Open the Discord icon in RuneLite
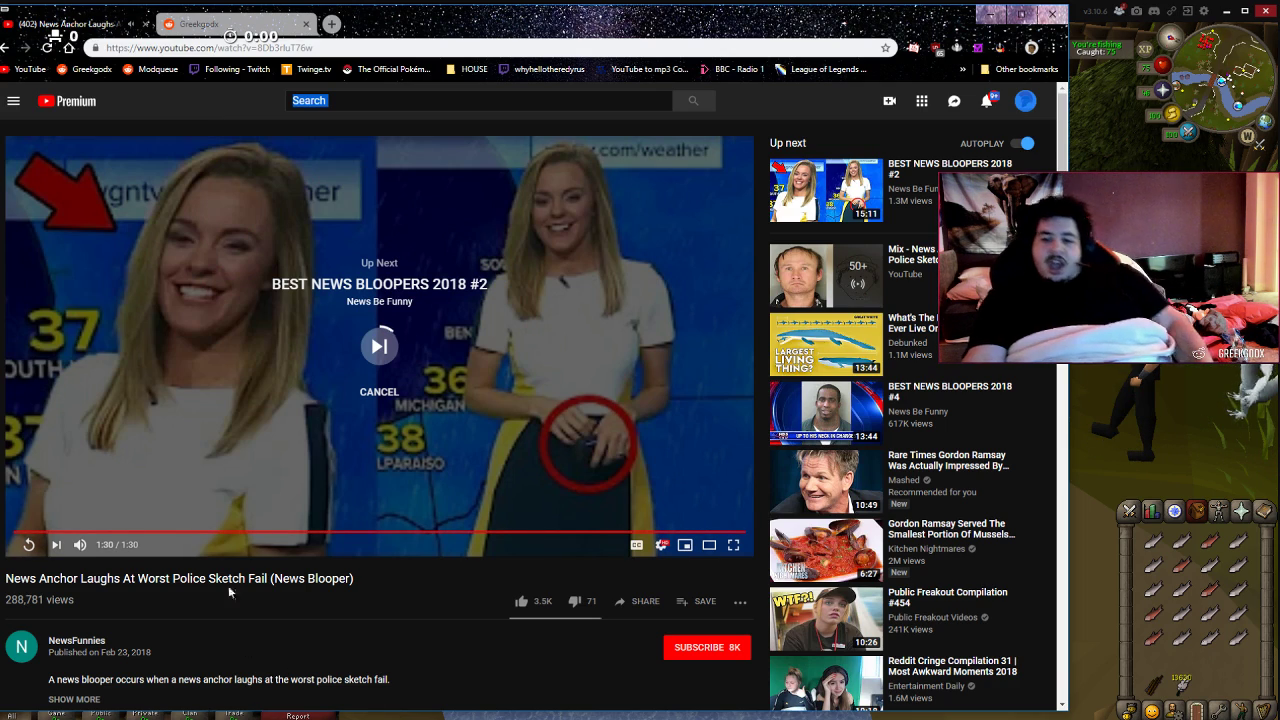The width and height of the screenshot is (1280, 720). pyautogui.click(x=1153, y=11)
